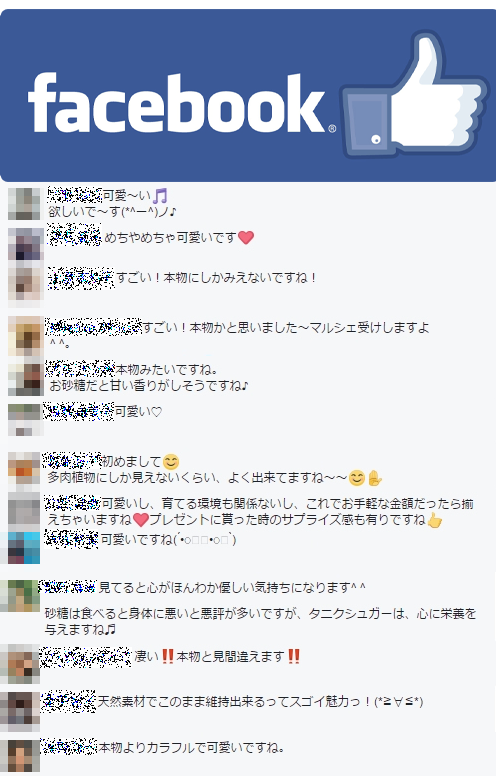Click the pointing finger emoji after 有りですね
The width and height of the screenshot is (496, 781).
434,520
